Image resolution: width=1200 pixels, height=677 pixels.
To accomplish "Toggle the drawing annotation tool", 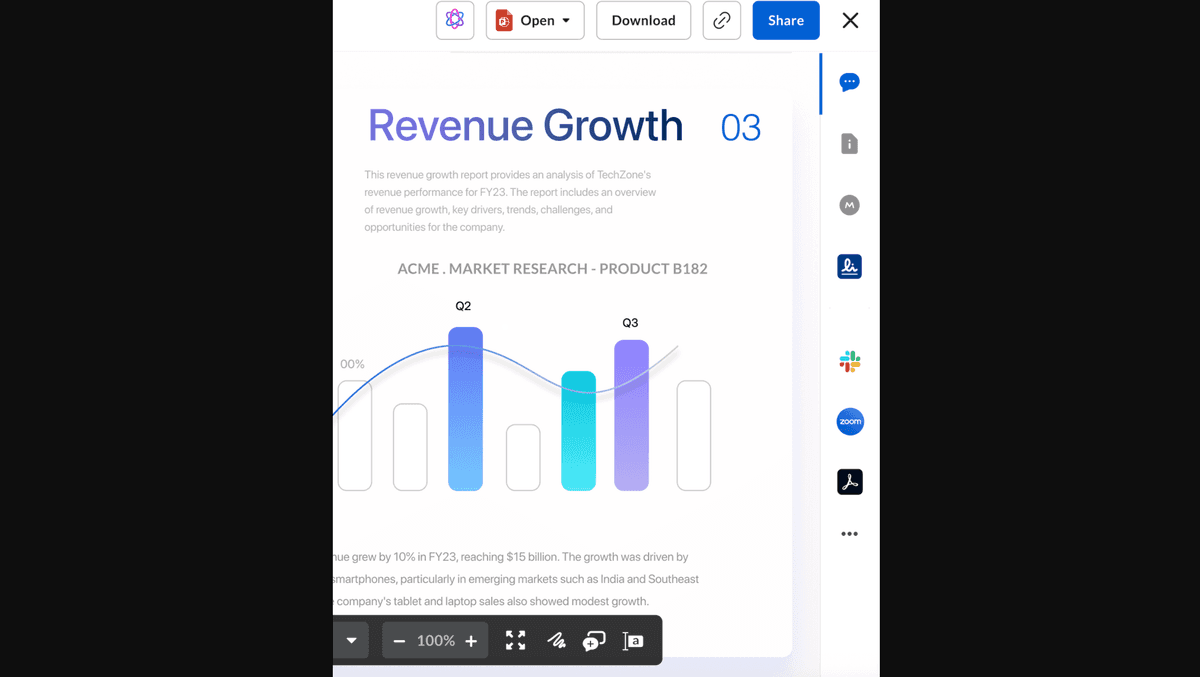I will 556,641.
